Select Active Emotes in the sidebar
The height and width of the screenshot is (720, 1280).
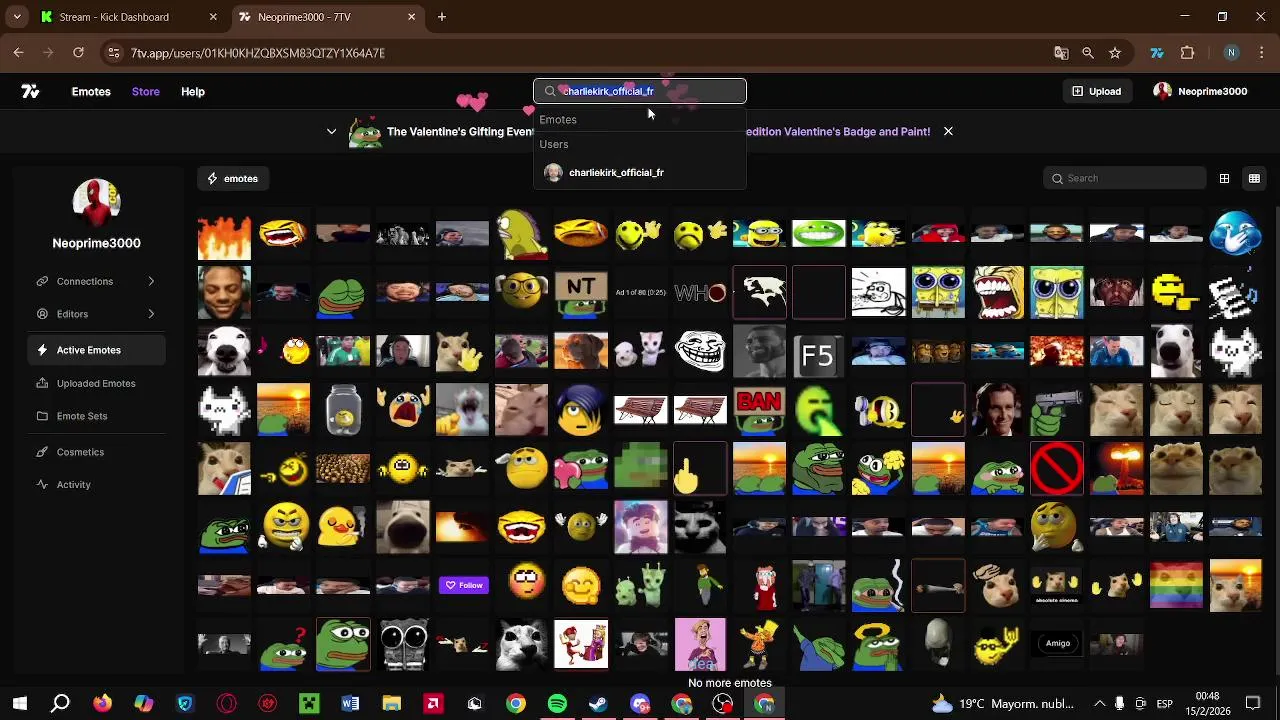tap(96, 350)
